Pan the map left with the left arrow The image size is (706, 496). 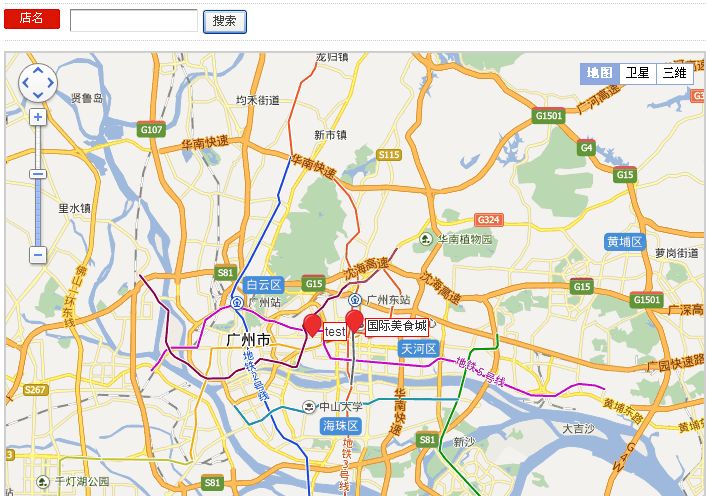tap(25, 83)
